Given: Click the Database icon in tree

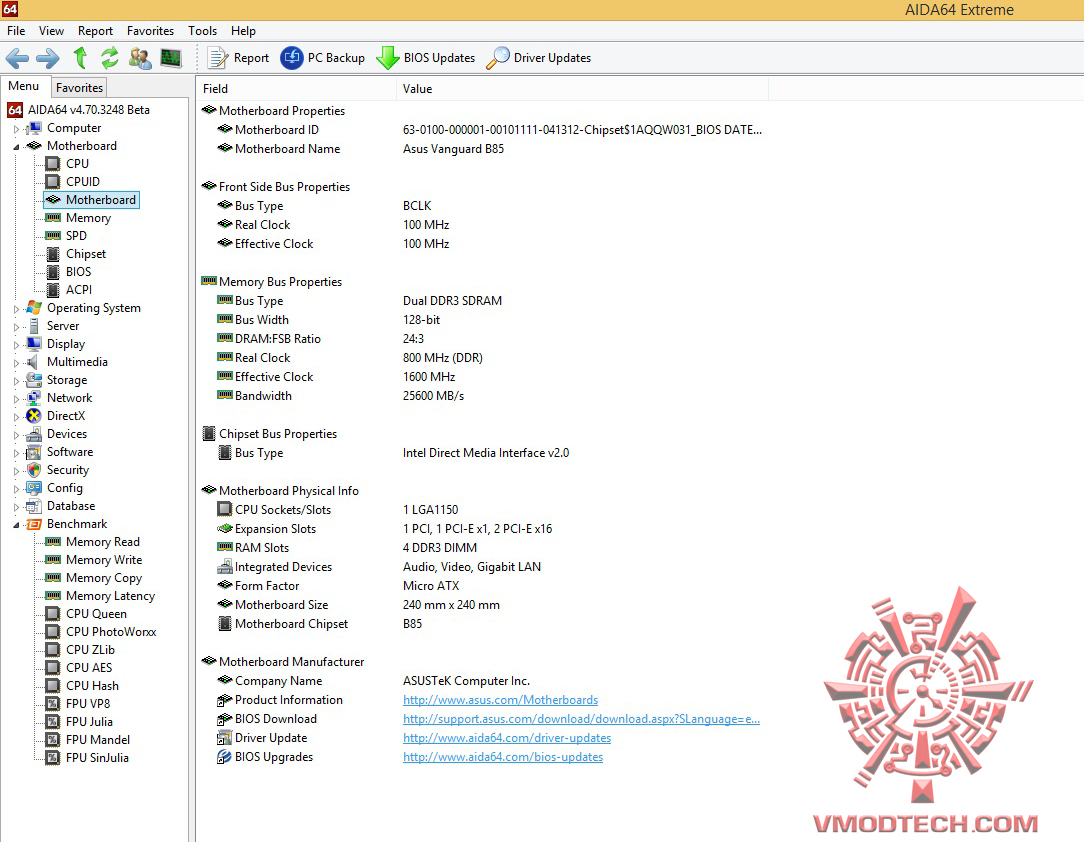Looking at the screenshot, I should pyautogui.click(x=33, y=505).
